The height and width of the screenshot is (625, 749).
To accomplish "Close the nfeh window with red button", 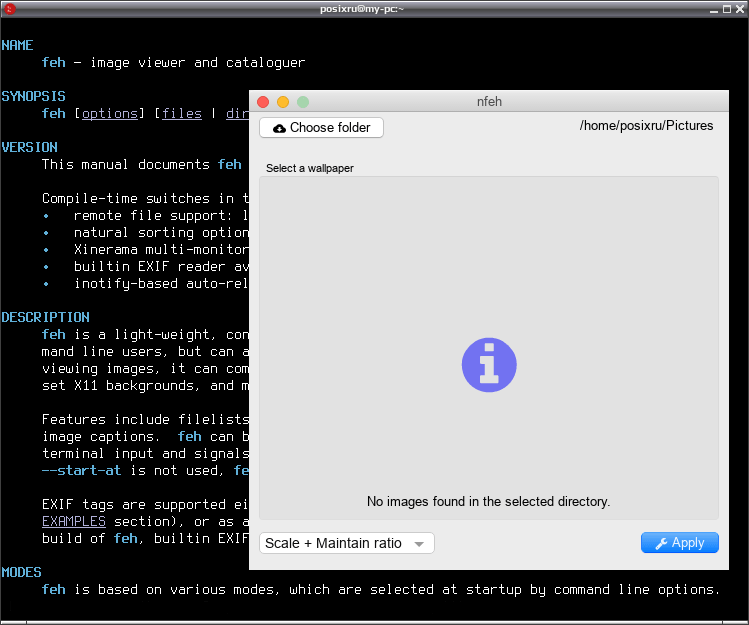I will (x=263, y=102).
